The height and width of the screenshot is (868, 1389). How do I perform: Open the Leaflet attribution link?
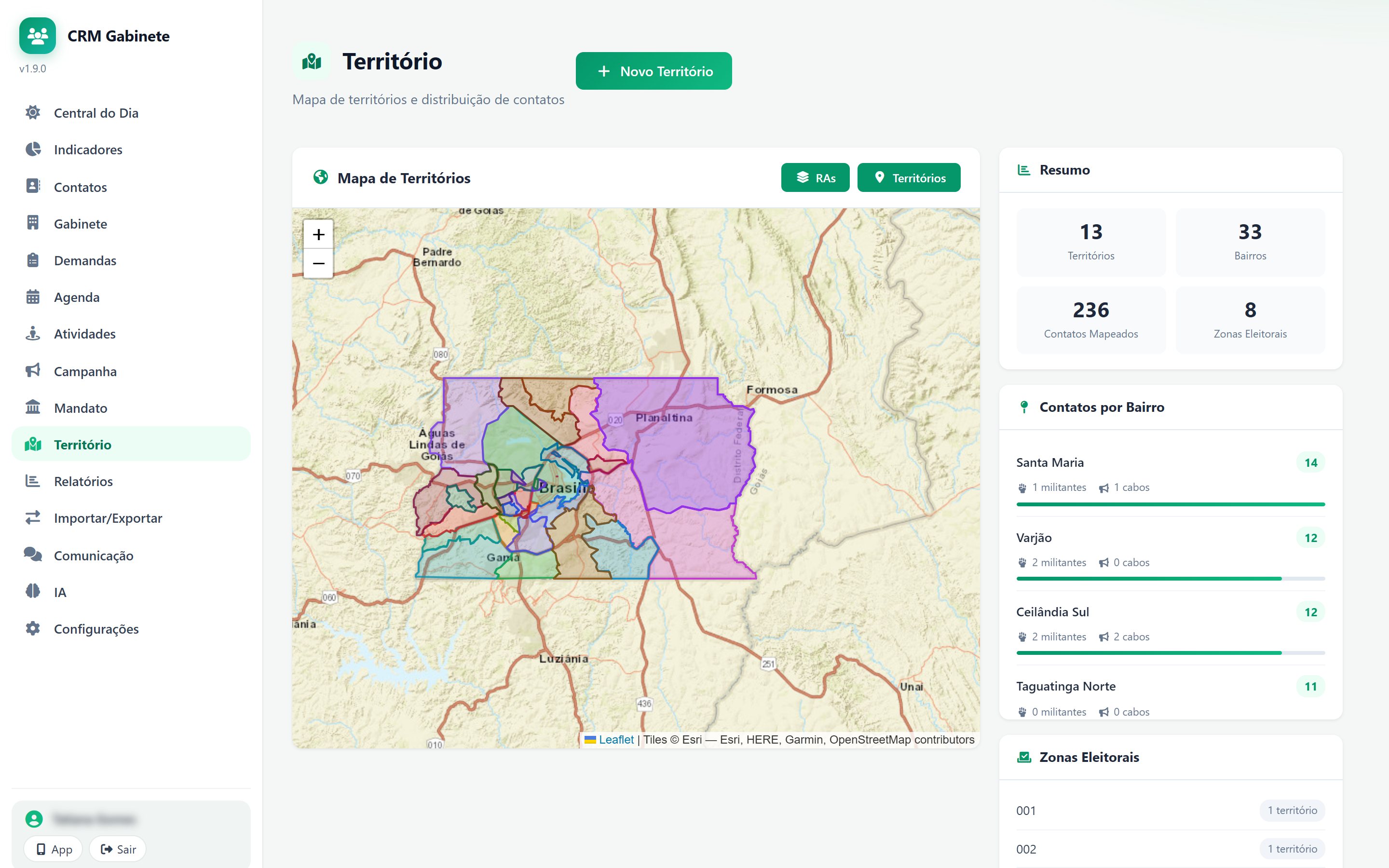616,739
